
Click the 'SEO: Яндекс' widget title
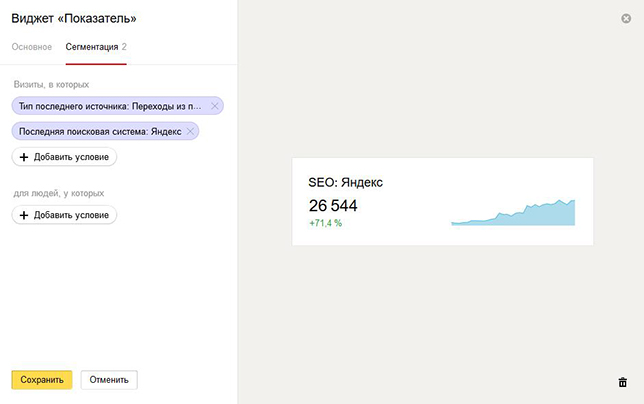tap(345, 182)
